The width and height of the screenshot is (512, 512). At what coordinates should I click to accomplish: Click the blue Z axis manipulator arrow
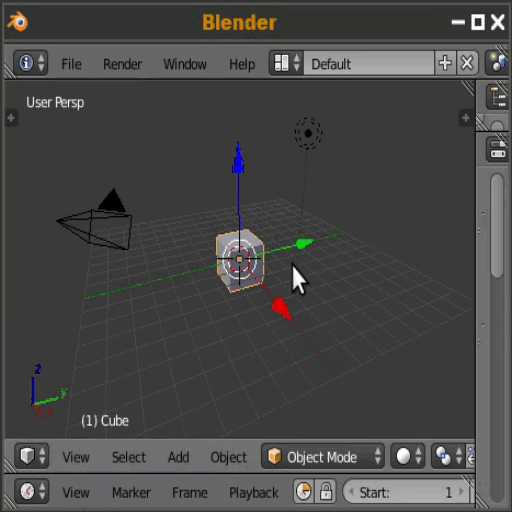point(238,158)
